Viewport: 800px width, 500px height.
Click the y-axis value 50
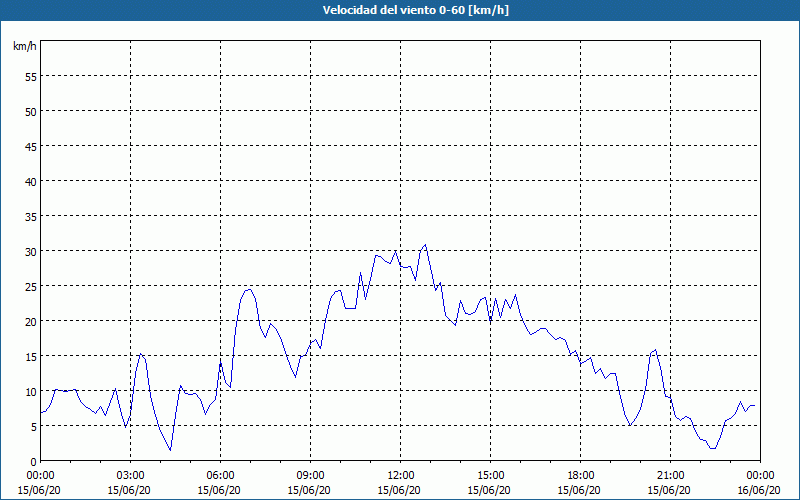tap(31, 111)
